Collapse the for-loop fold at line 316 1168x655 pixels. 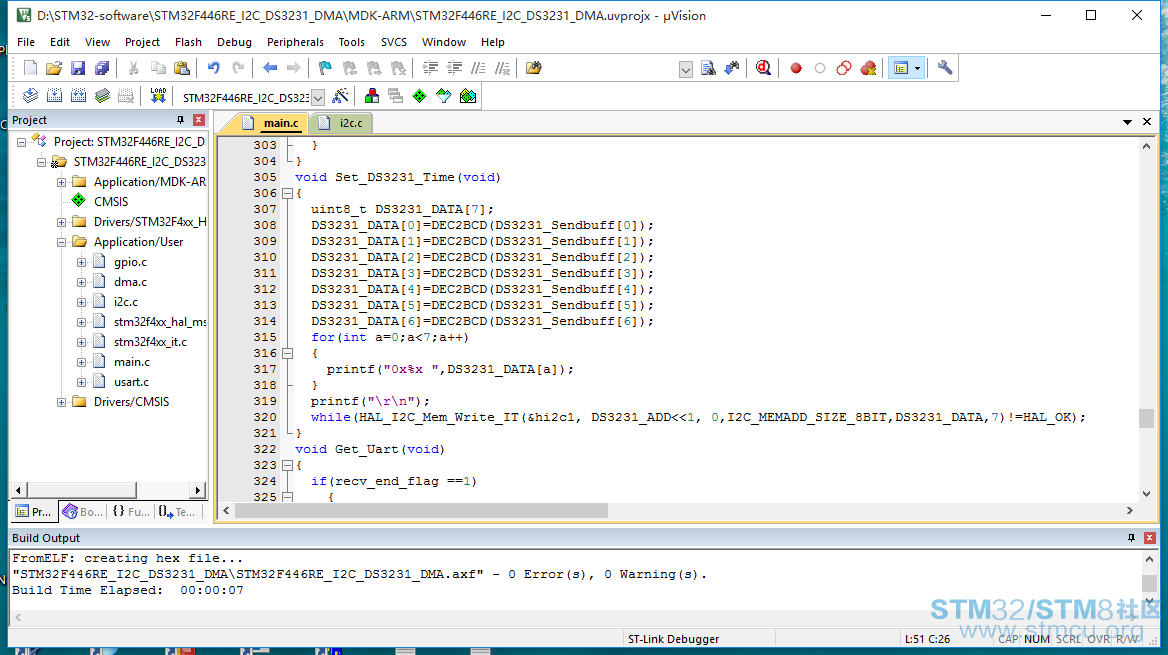point(288,353)
